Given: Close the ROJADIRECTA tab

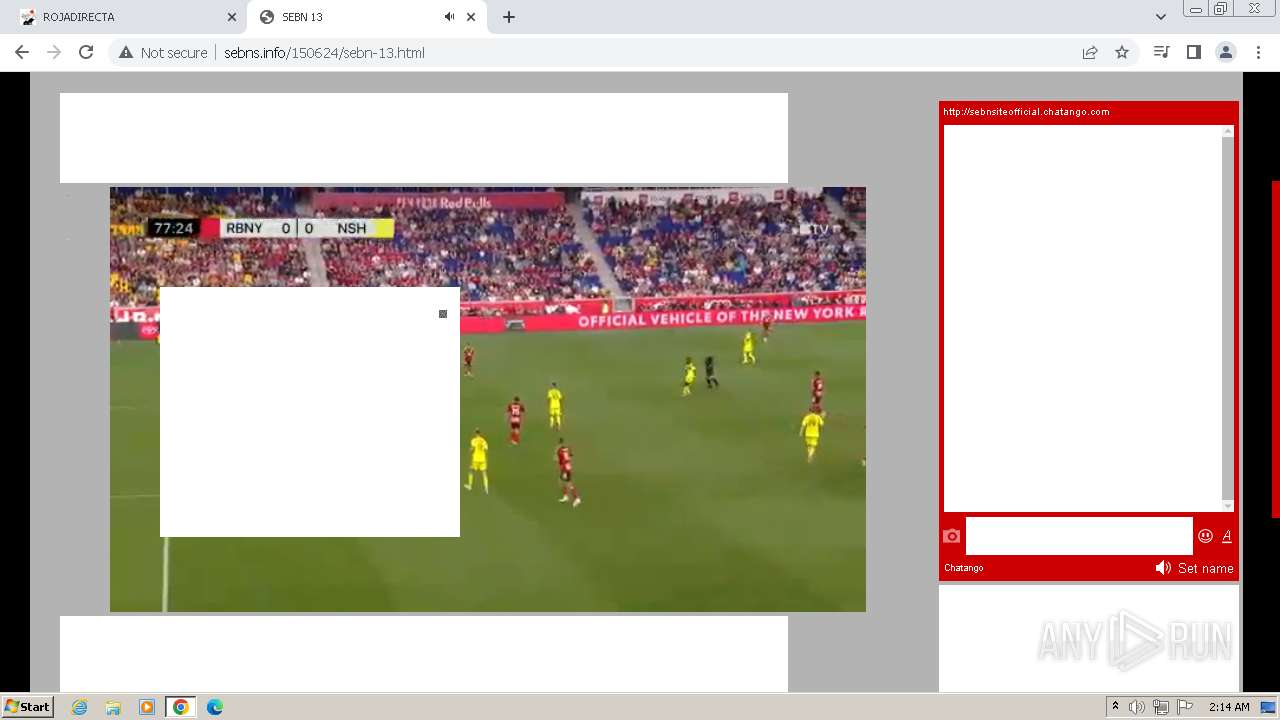Looking at the screenshot, I should pyautogui.click(x=231, y=17).
